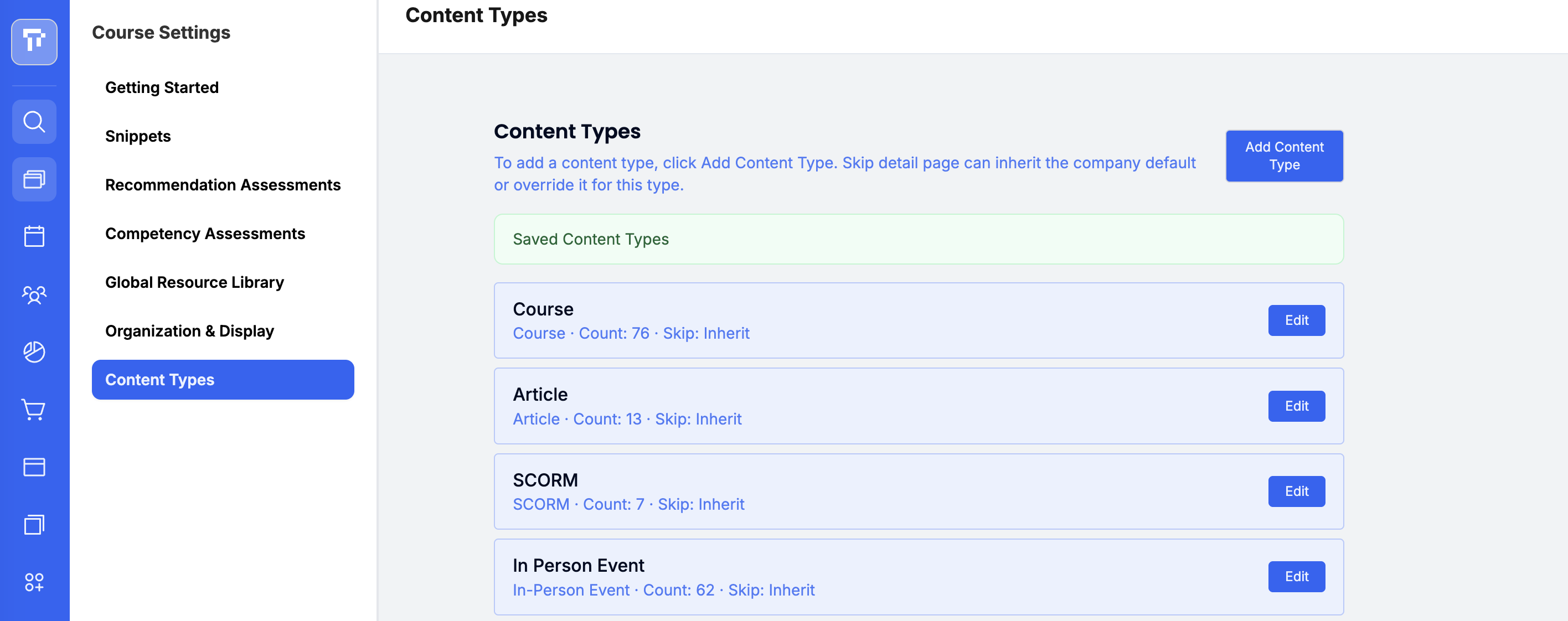Click 'In-Person Event · Count: 62' text
Viewport: 1568px width, 621px height.
(x=613, y=590)
